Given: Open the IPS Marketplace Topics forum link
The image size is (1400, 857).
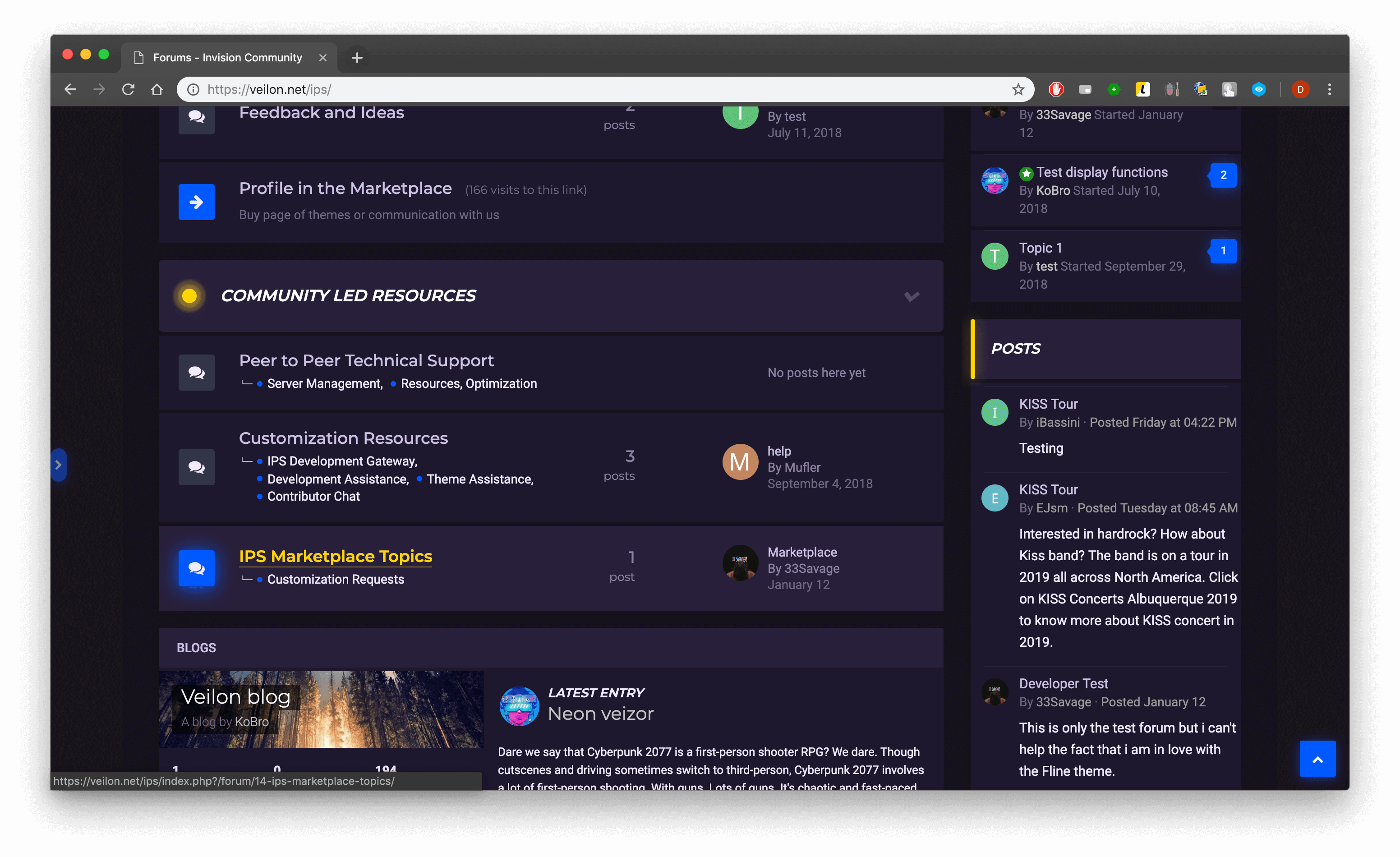Looking at the screenshot, I should [335, 556].
